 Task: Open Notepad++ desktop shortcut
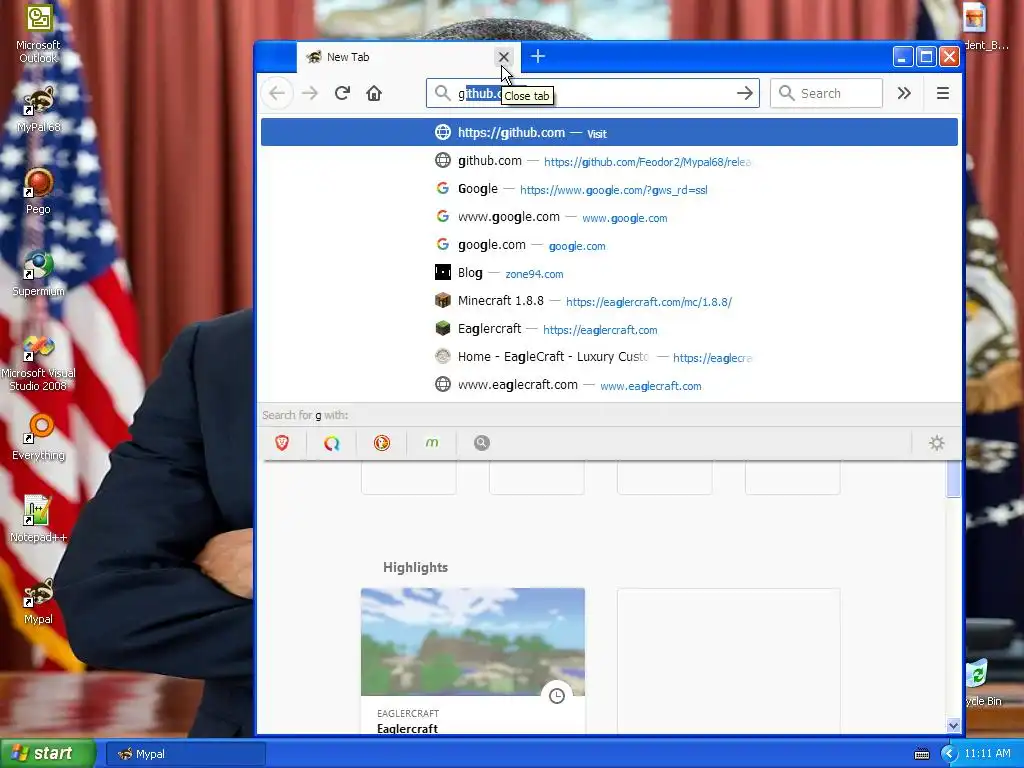pos(39,520)
